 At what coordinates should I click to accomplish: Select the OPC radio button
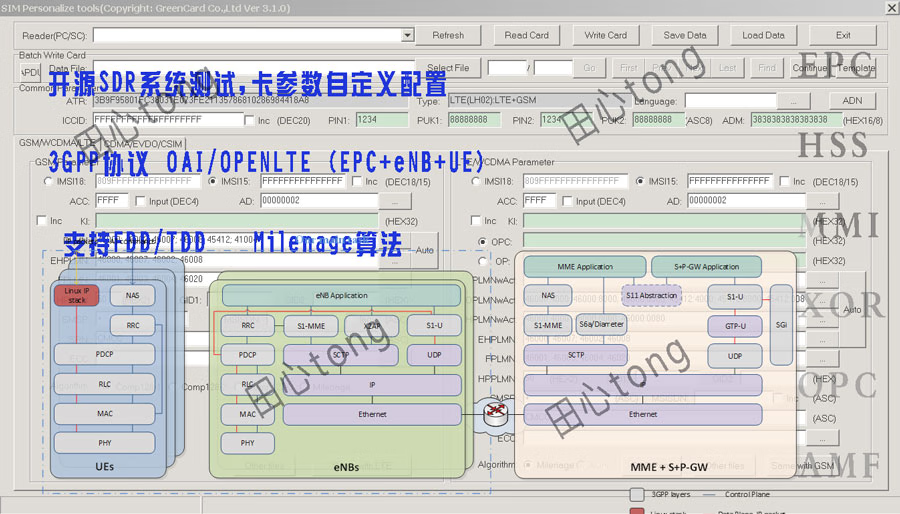[x=484, y=242]
